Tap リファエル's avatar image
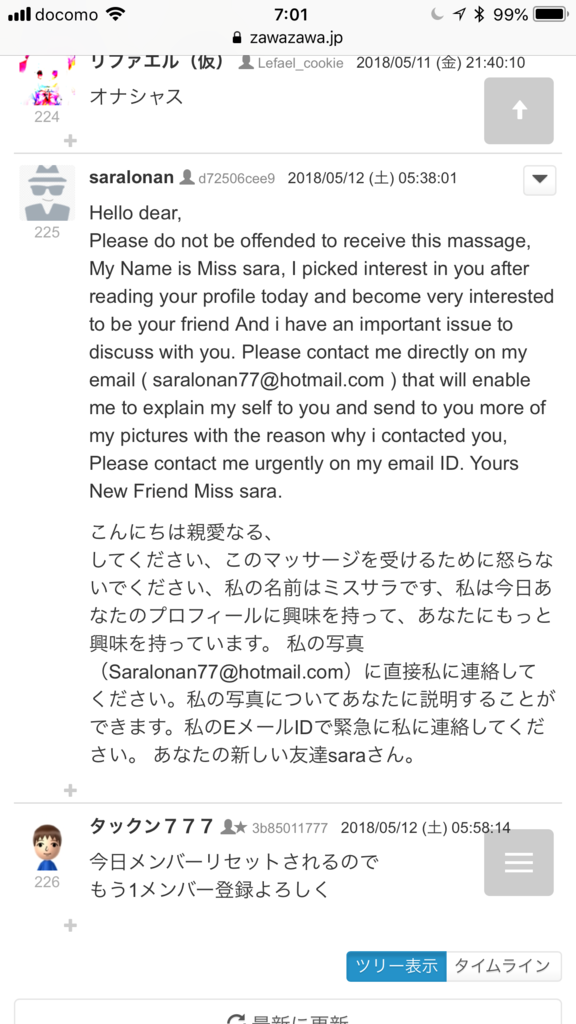The width and height of the screenshot is (576, 1024). pyautogui.click(x=47, y=80)
